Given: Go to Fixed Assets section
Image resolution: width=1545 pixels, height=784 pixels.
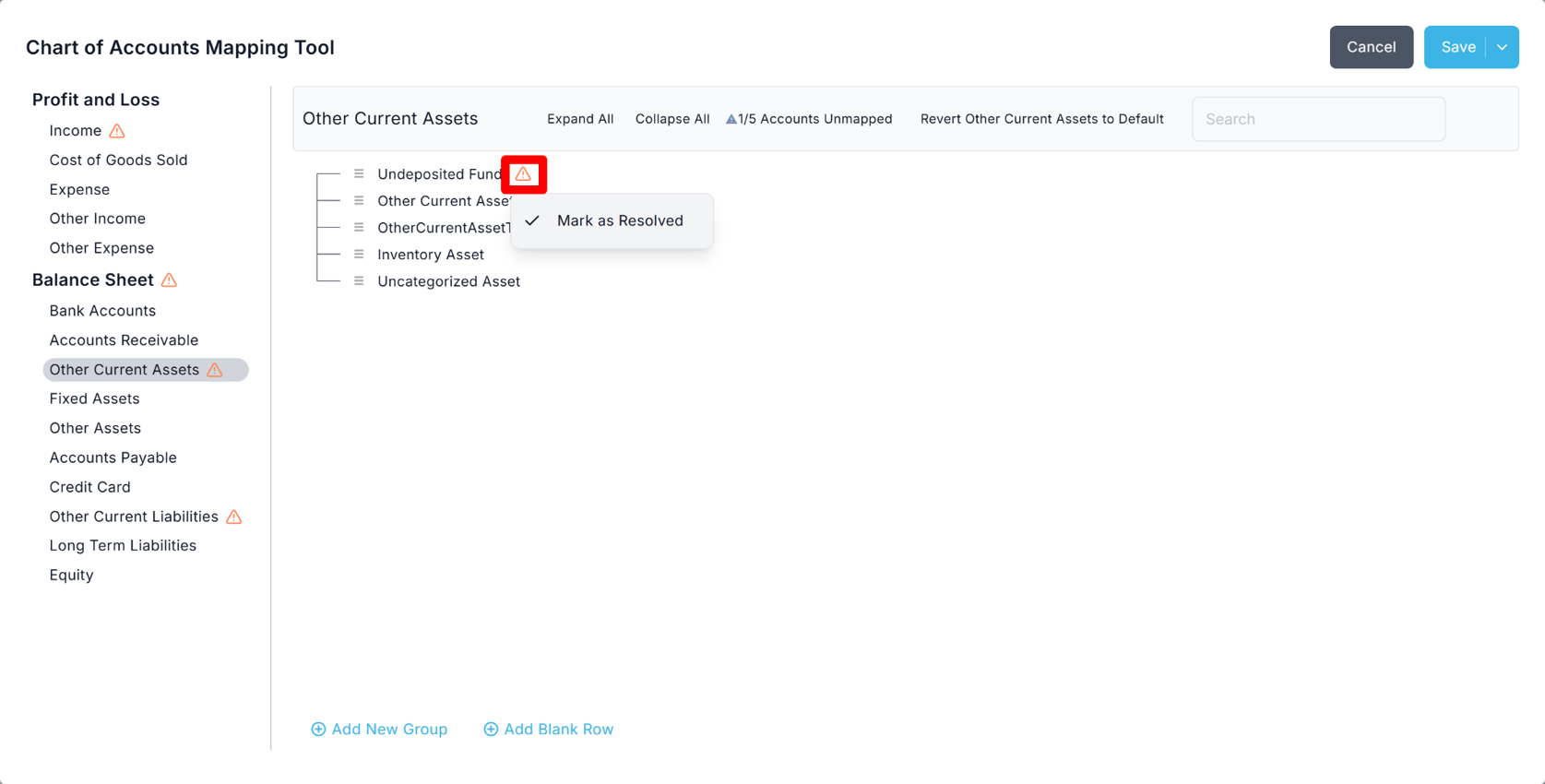Looking at the screenshot, I should pos(94,398).
